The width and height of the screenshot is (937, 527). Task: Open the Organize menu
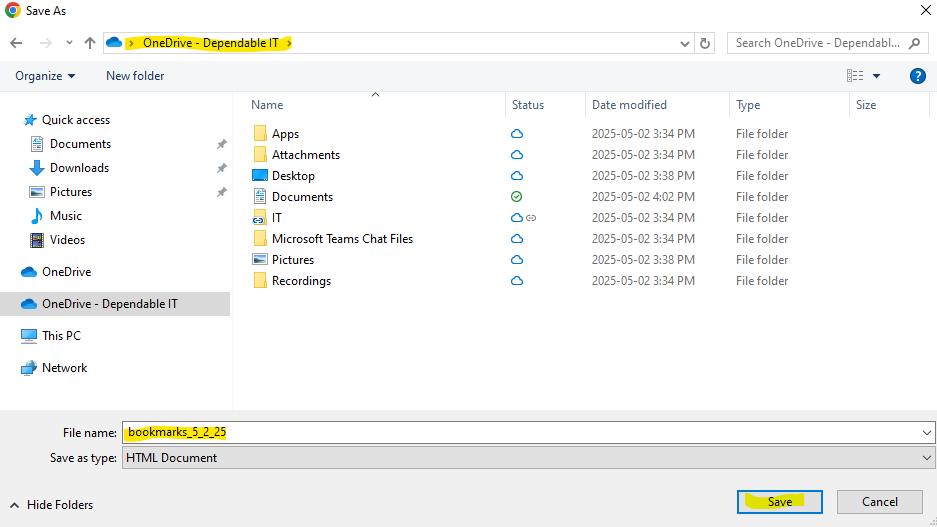45,76
